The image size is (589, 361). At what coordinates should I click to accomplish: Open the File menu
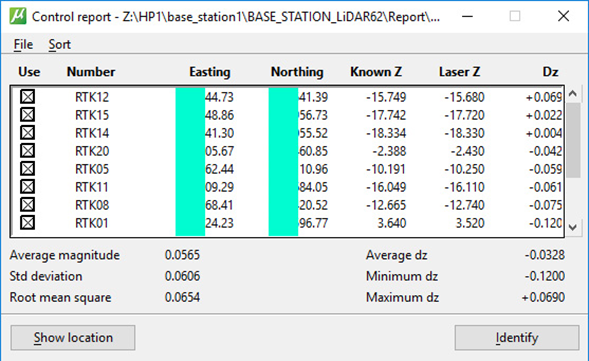pyautogui.click(x=23, y=44)
